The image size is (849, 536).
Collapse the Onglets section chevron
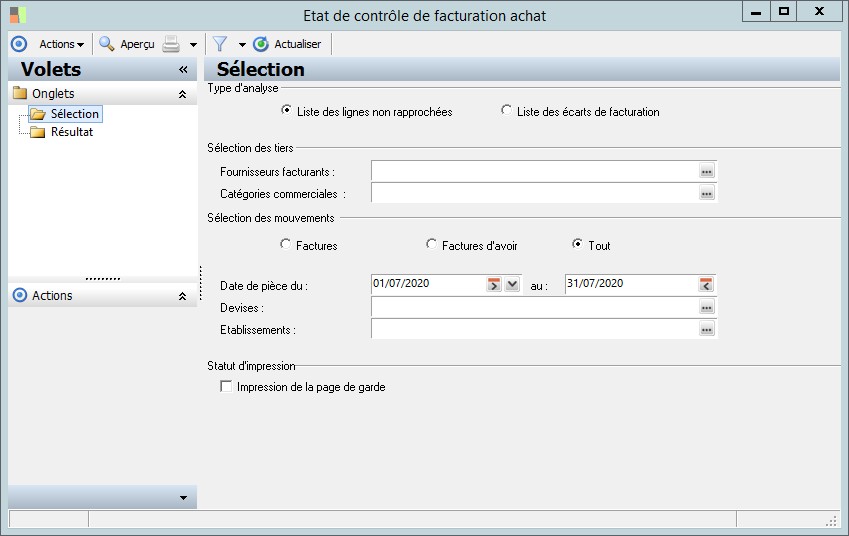point(182,94)
